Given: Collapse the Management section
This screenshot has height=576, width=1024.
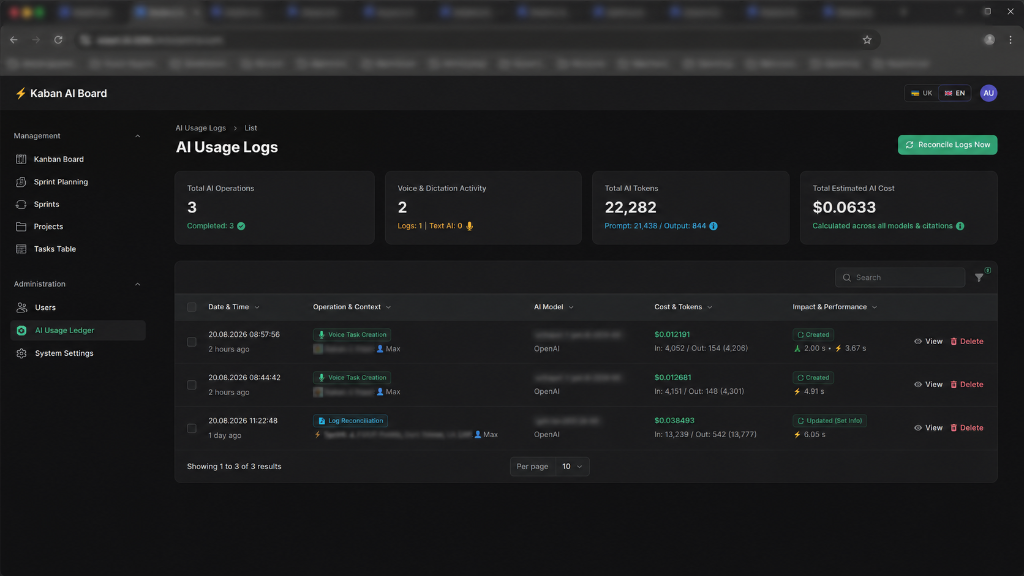Looking at the screenshot, I should (137, 136).
